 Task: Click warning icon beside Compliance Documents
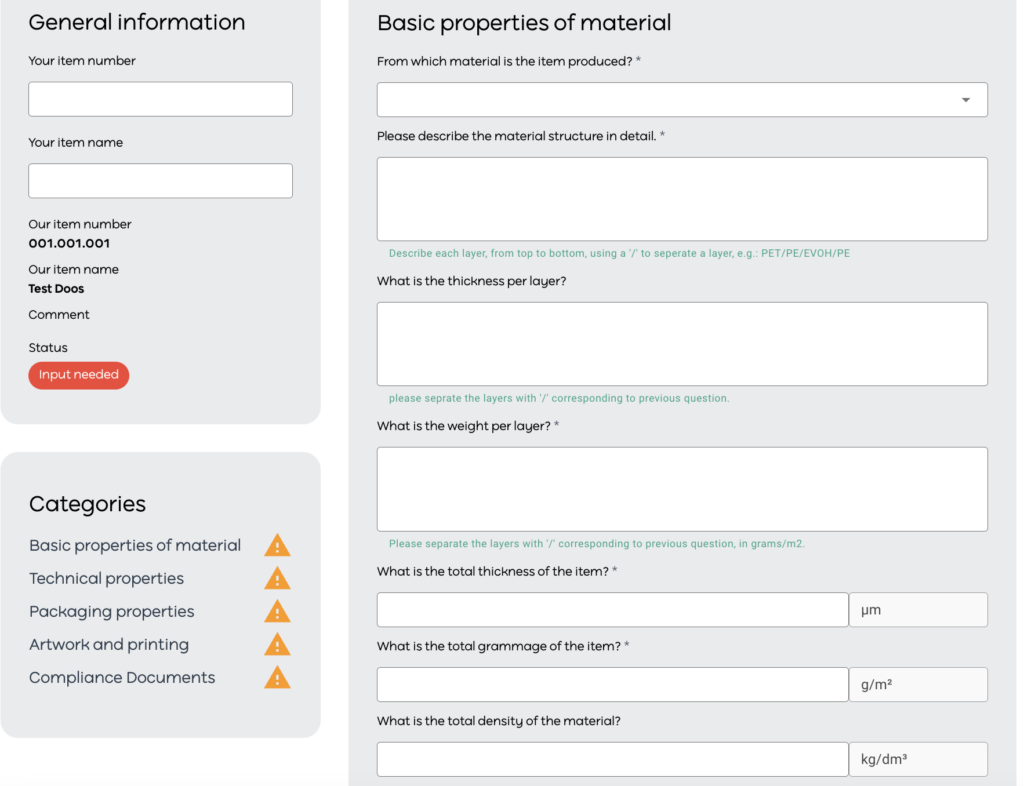coord(277,678)
